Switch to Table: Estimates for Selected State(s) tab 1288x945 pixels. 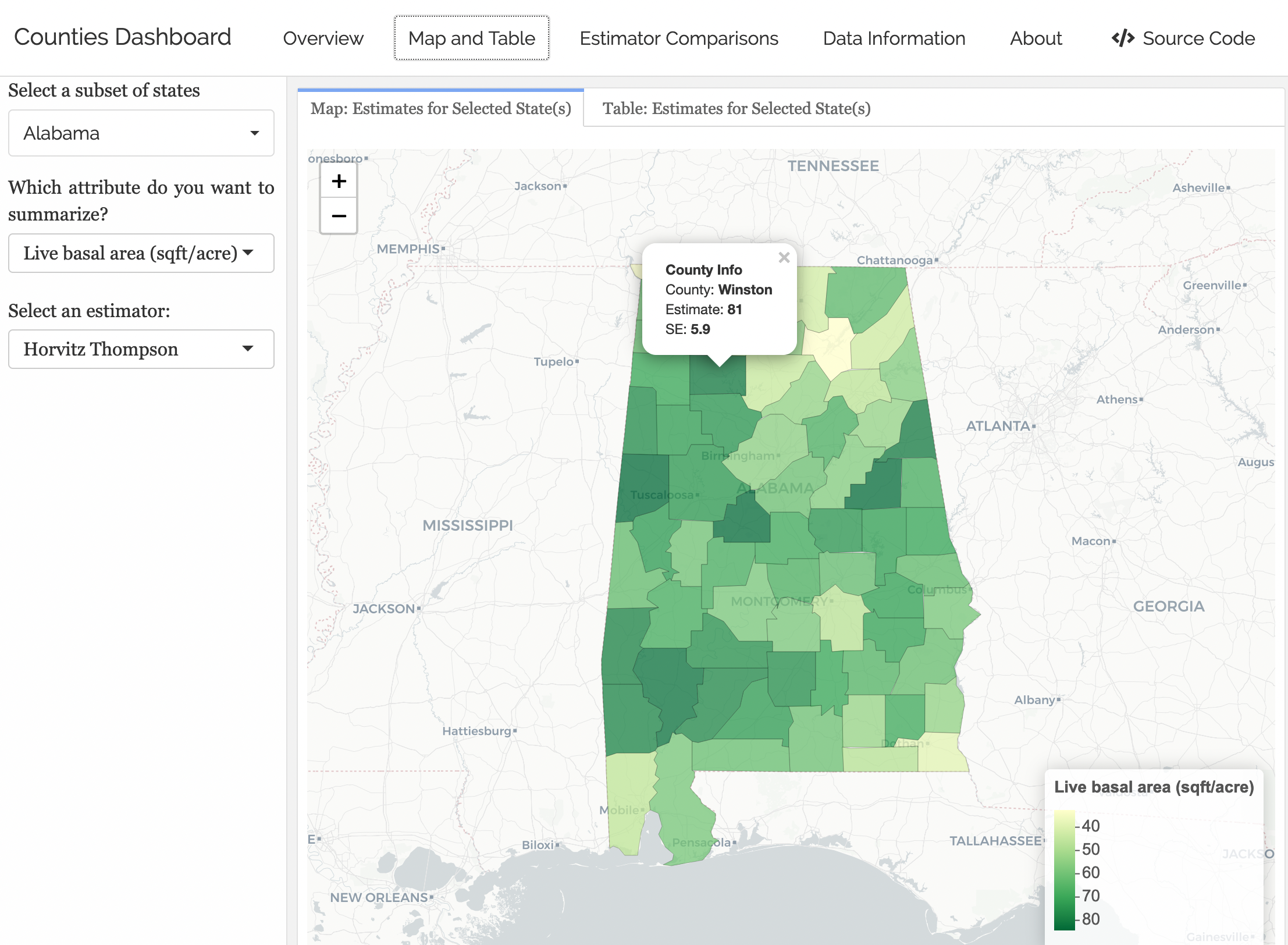click(x=736, y=109)
